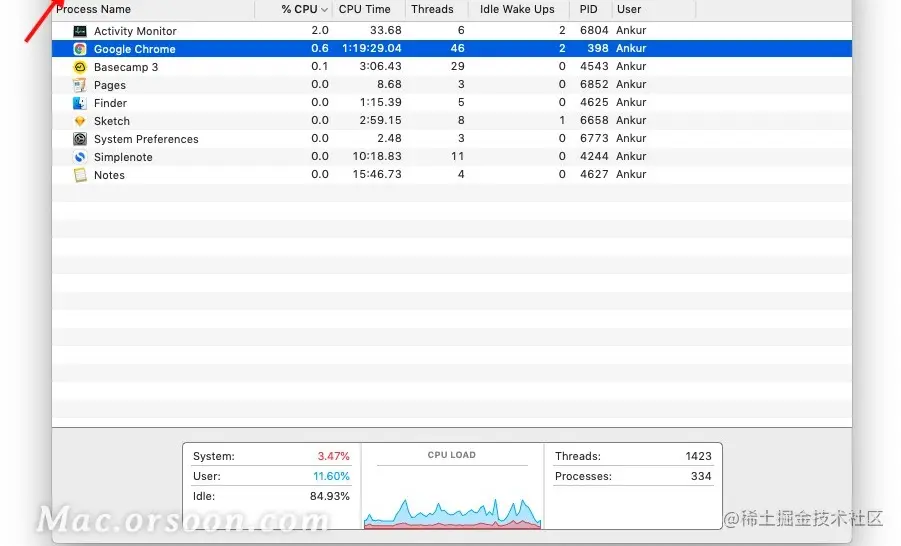Click PID 6804 cell
Viewport: 901px width, 546px height.
click(x=594, y=30)
